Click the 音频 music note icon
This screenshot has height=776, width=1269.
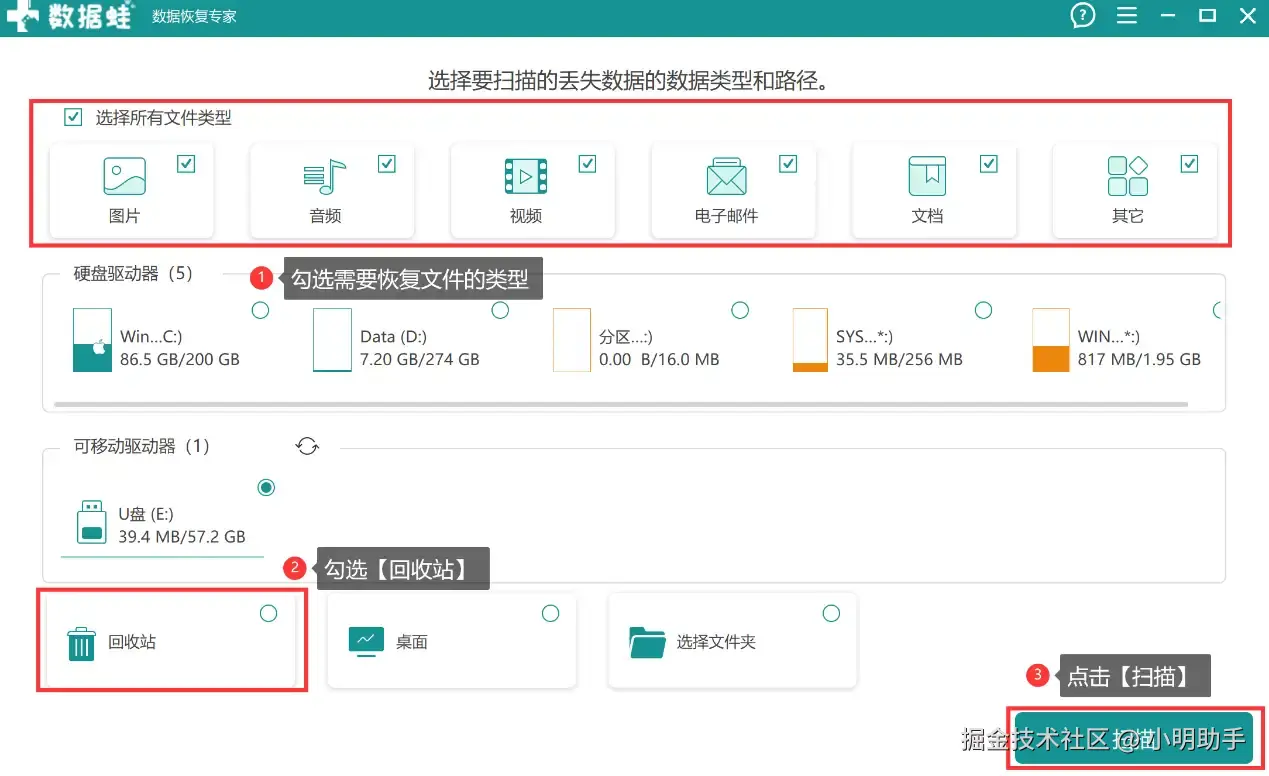[x=324, y=177]
